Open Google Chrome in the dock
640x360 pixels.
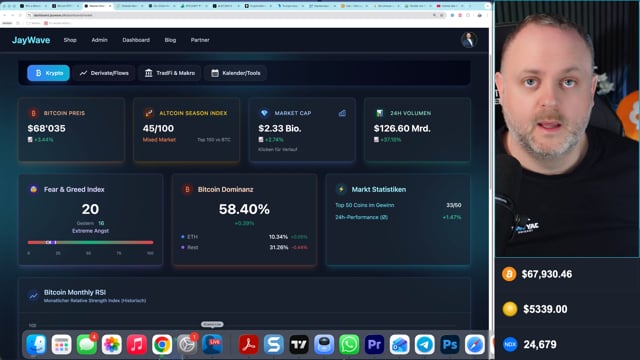pos(162,345)
